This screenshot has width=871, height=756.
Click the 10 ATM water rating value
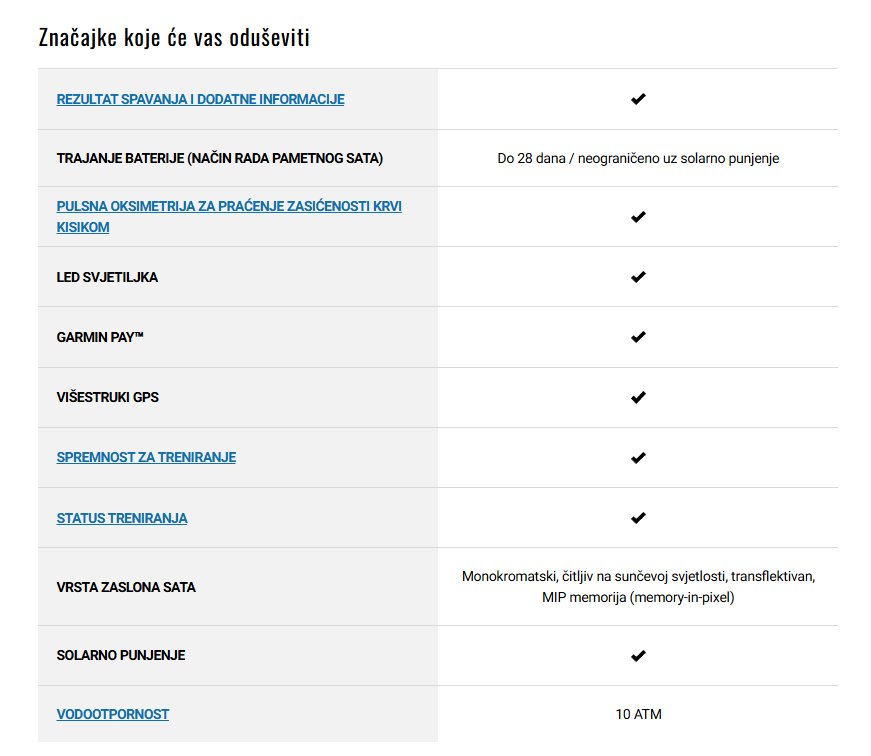638,714
